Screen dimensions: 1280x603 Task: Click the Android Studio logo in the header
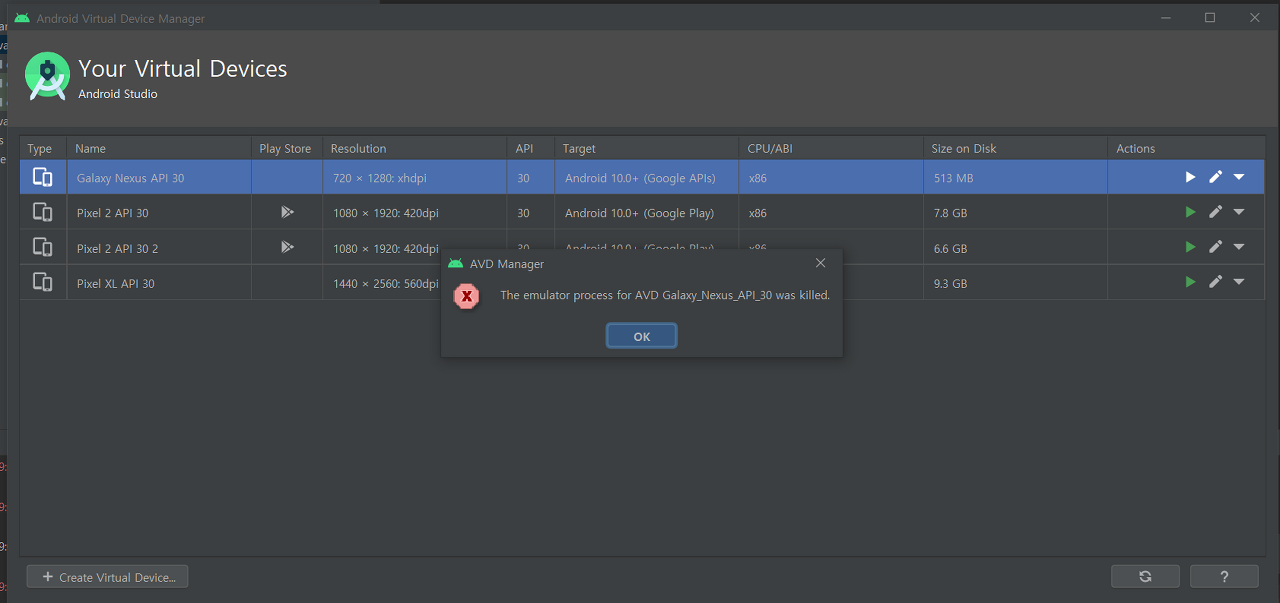click(x=47, y=76)
